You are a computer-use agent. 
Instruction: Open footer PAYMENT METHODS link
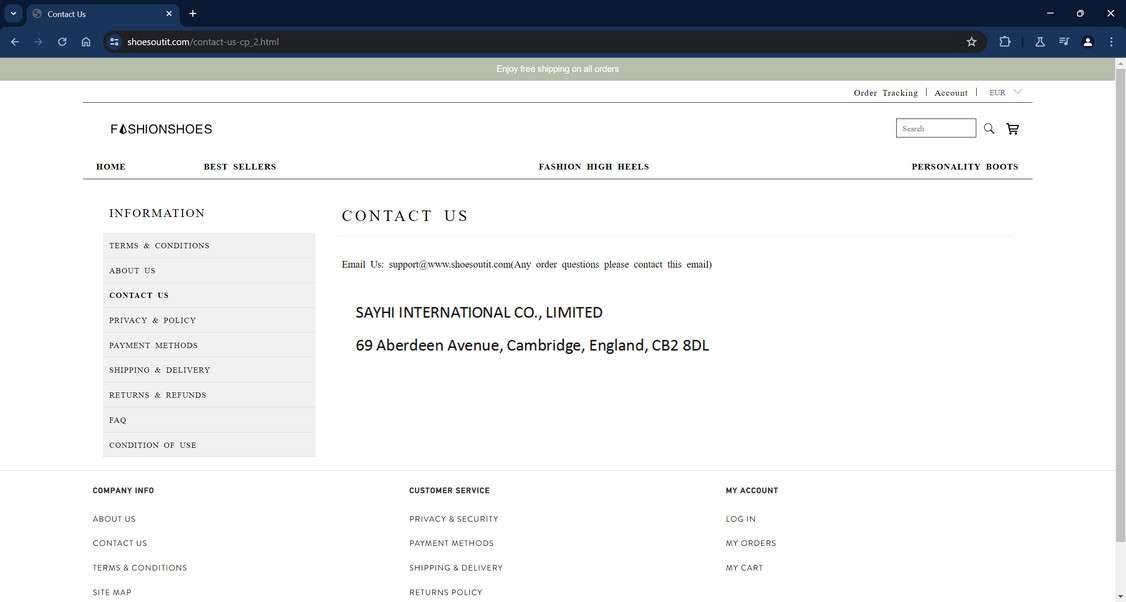tap(452, 543)
